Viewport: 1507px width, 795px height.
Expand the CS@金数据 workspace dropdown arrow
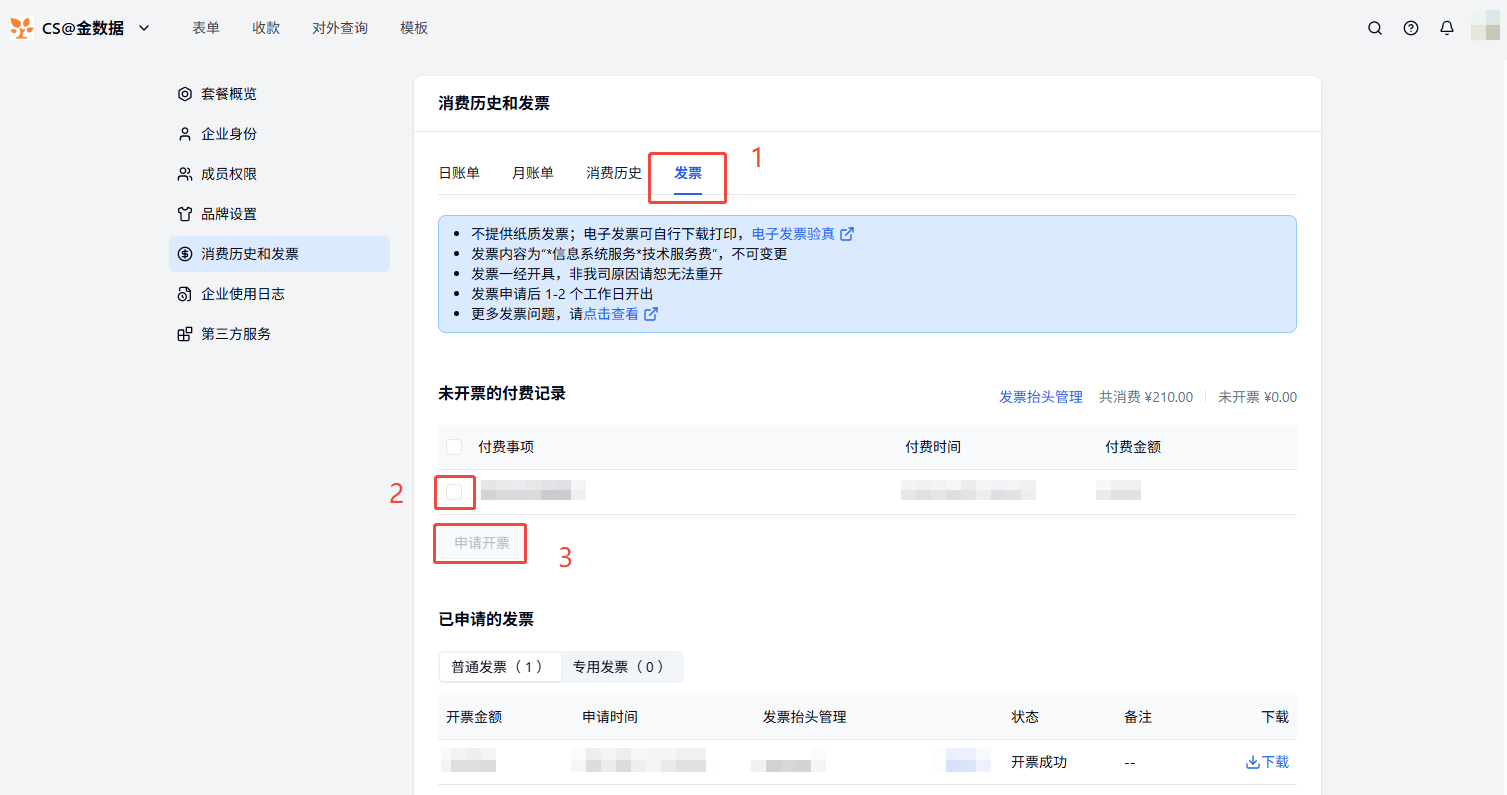pos(144,28)
